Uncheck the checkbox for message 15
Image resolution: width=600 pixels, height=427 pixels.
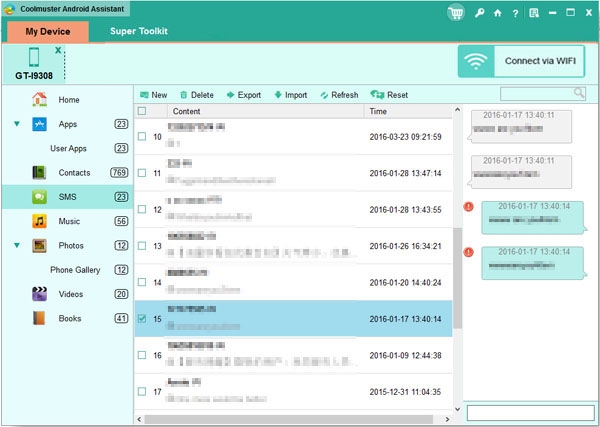tap(142, 318)
